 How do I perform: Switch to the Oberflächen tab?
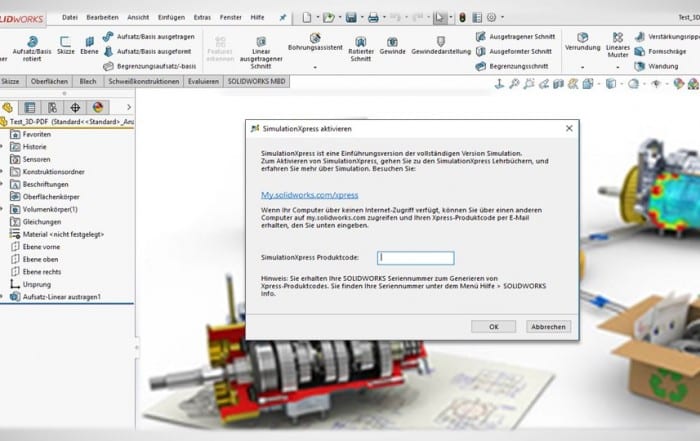pos(49,81)
